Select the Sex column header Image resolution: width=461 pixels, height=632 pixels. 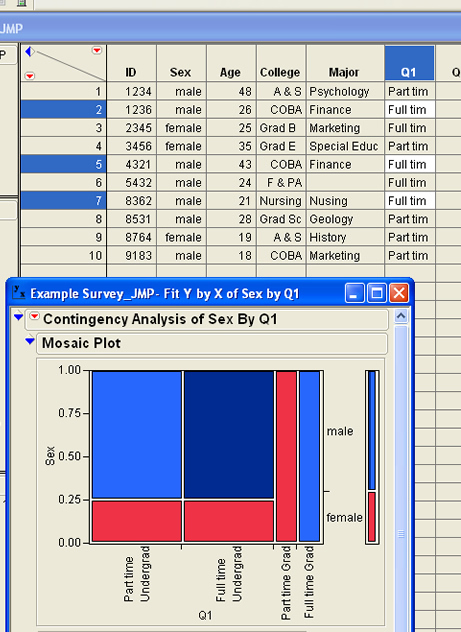pyautogui.click(x=181, y=63)
